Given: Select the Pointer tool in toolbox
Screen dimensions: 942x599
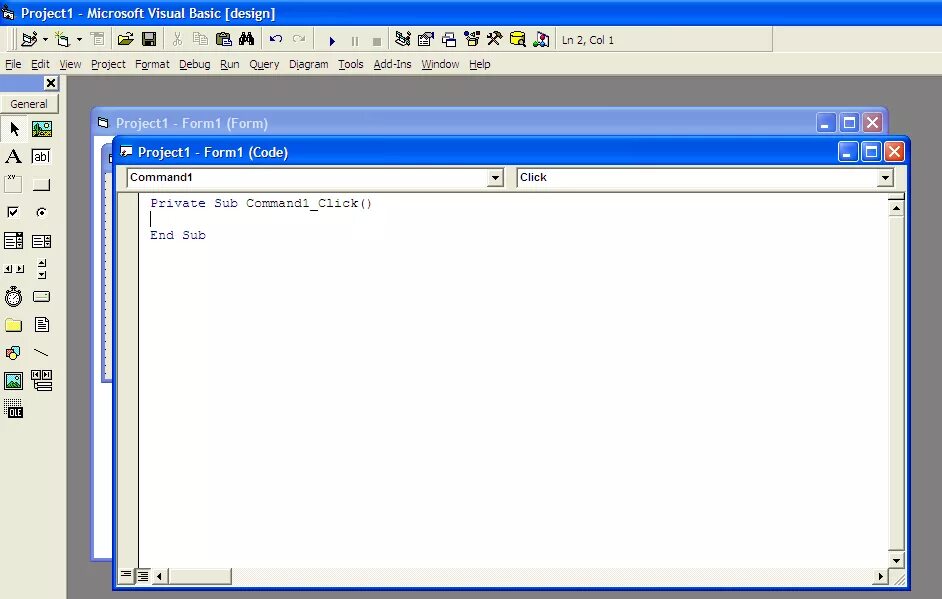Looking at the screenshot, I should point(14,129).
